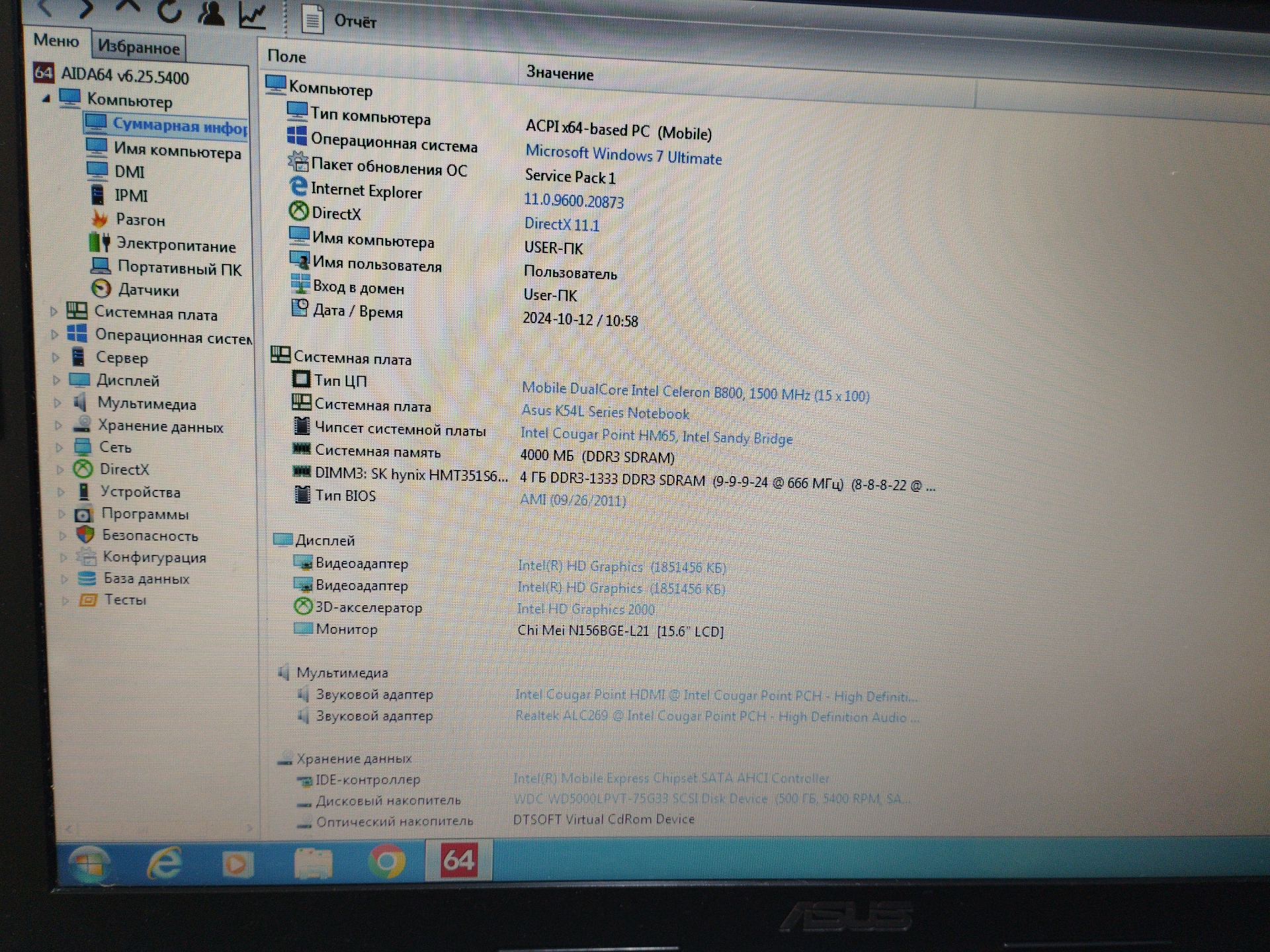
Task: Open Microsoft Windows 7 Ultimate link
Action: (x=623, y=155)
